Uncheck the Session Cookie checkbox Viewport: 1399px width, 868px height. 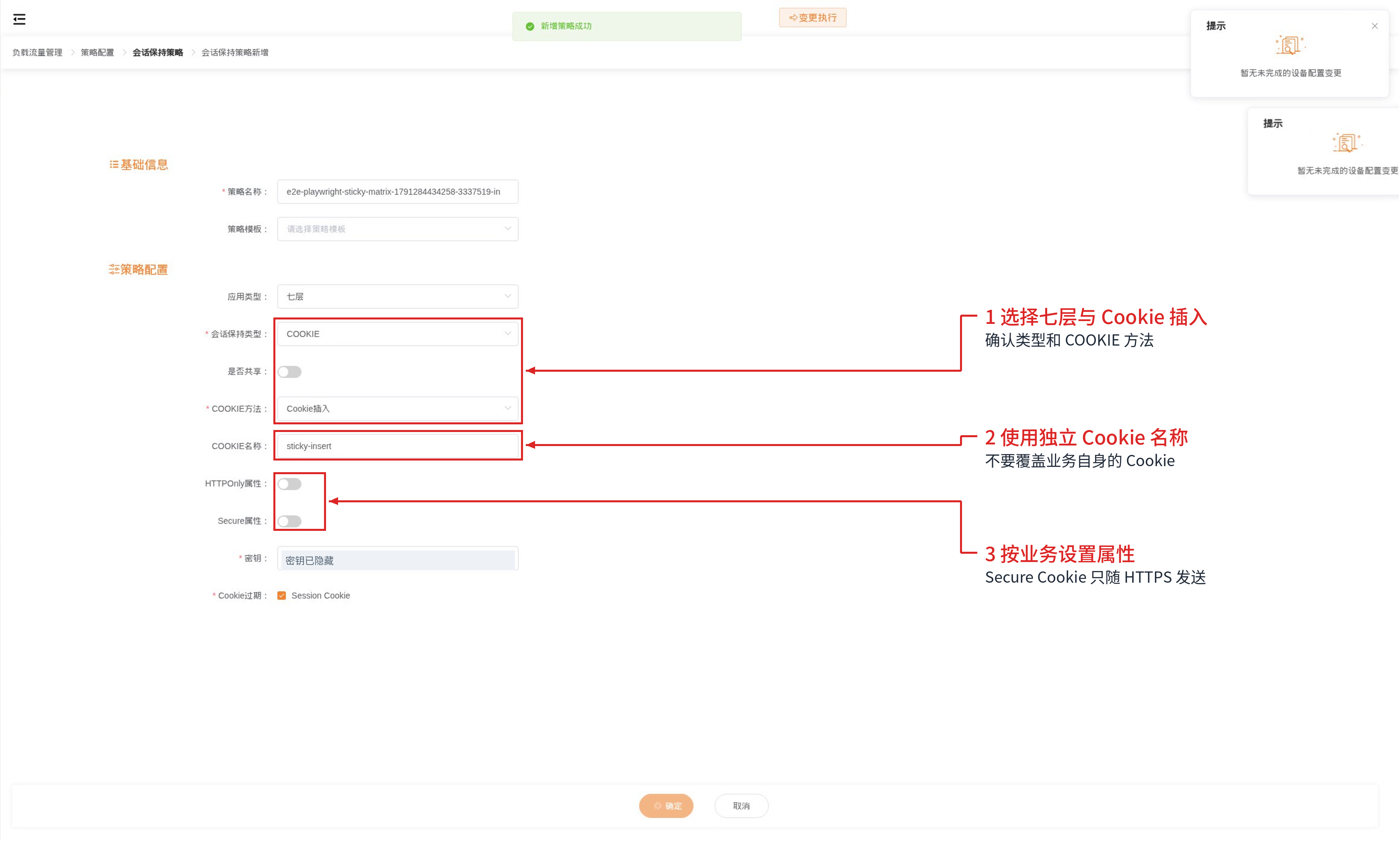click(x=281, y=596)
